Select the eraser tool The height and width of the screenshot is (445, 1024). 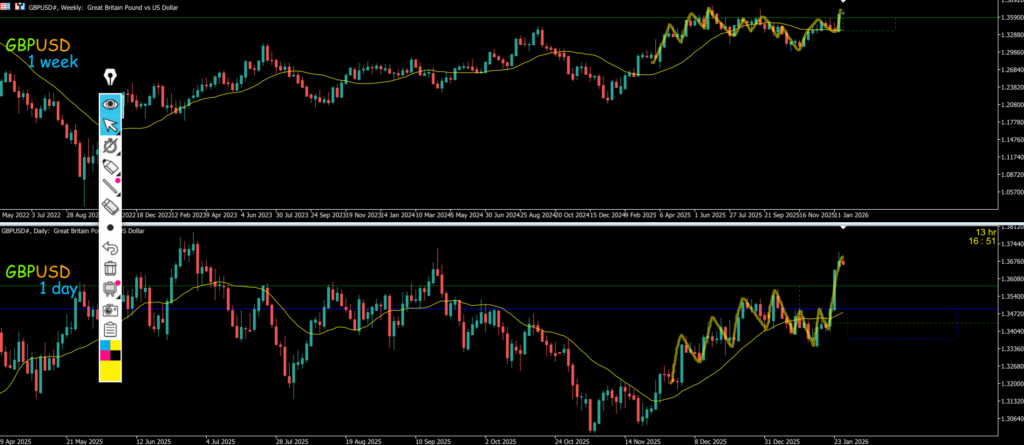pos(110,207)
